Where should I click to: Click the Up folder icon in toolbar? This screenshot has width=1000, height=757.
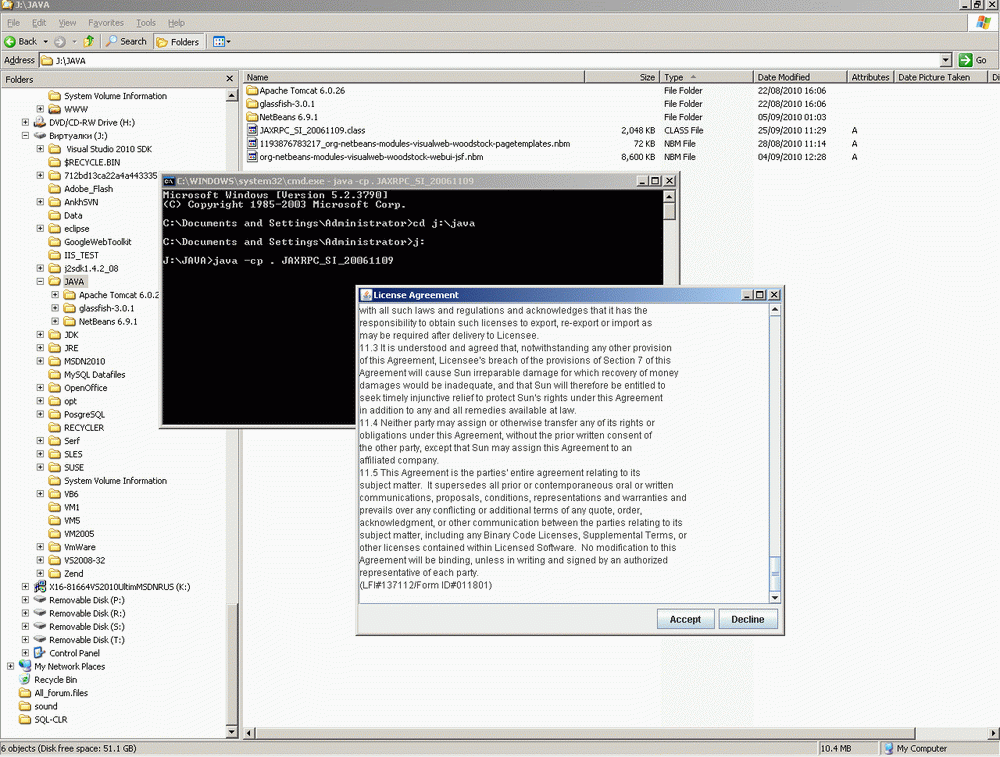[89, 41]
